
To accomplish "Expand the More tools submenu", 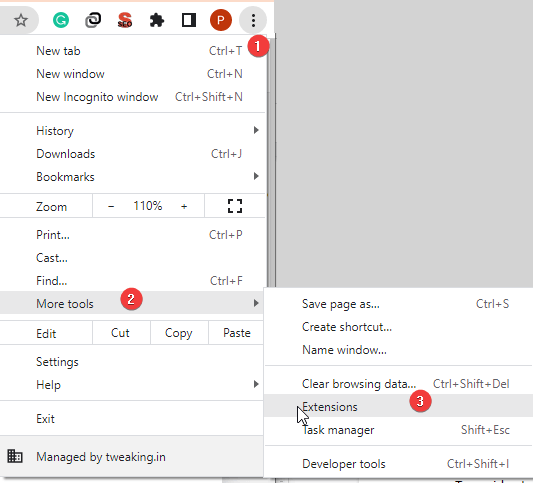I will [x=132, y=303].
